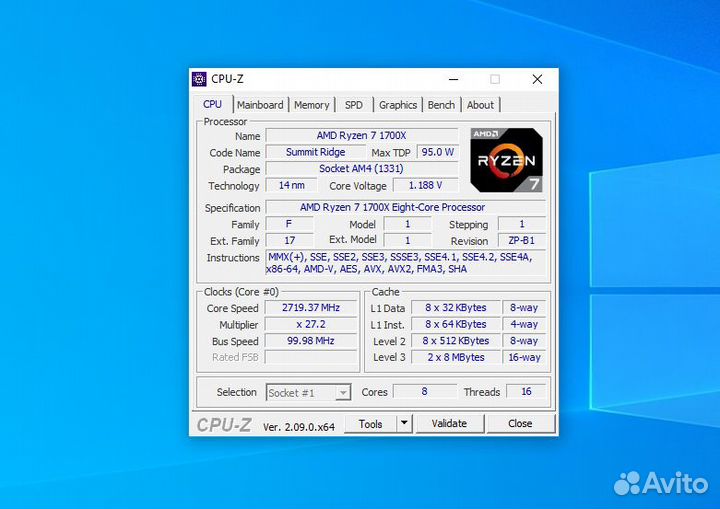Screen dimensions: 720x509
Task: Click the Level 3 value 2 x 8 MBytes
Action: pos(456,357)
